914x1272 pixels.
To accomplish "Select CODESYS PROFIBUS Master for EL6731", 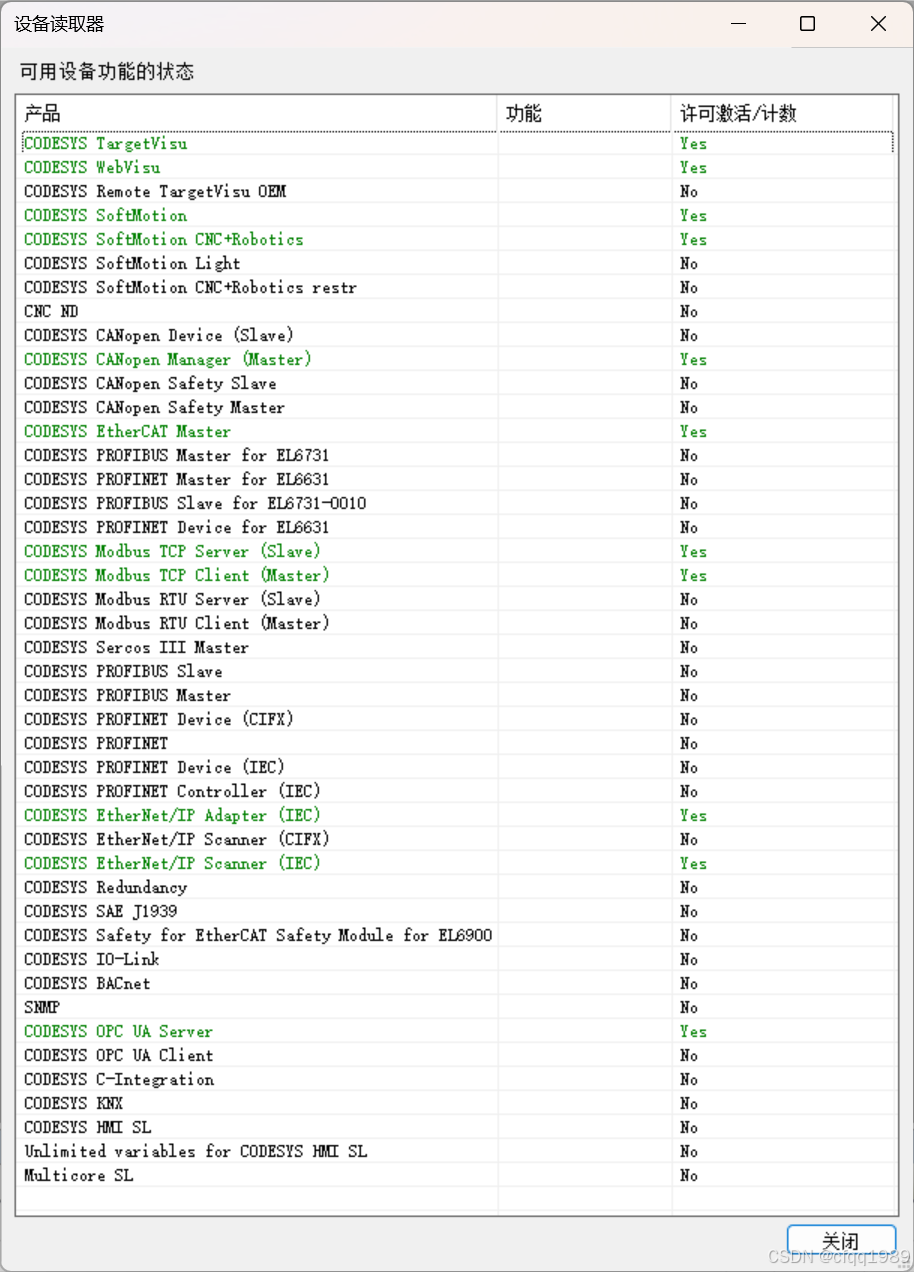I will click(x=457, y=455).
